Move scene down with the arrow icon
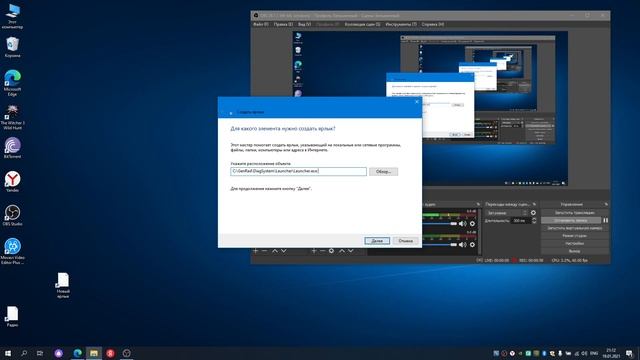The width and height of the screenshot is (640, 360). pyautogui.click(x=284, y=251)
